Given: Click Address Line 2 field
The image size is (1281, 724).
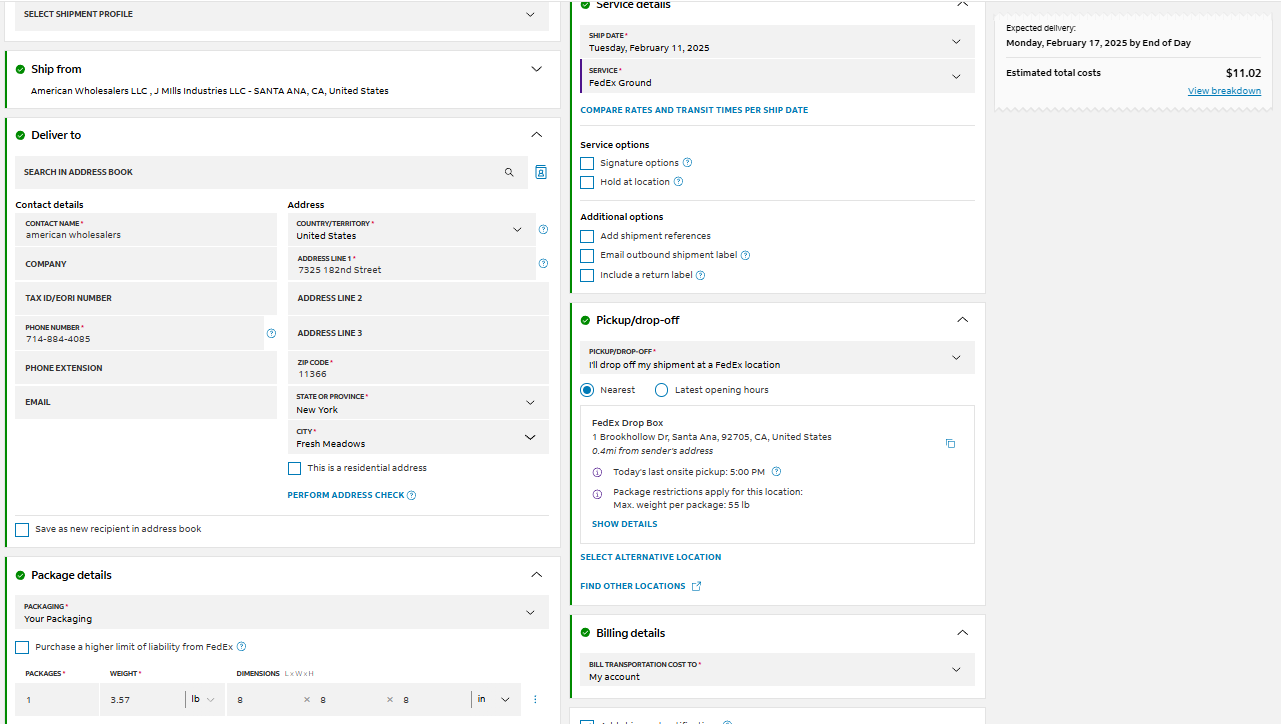Looking at the screenshot, I should coord(418,298).
